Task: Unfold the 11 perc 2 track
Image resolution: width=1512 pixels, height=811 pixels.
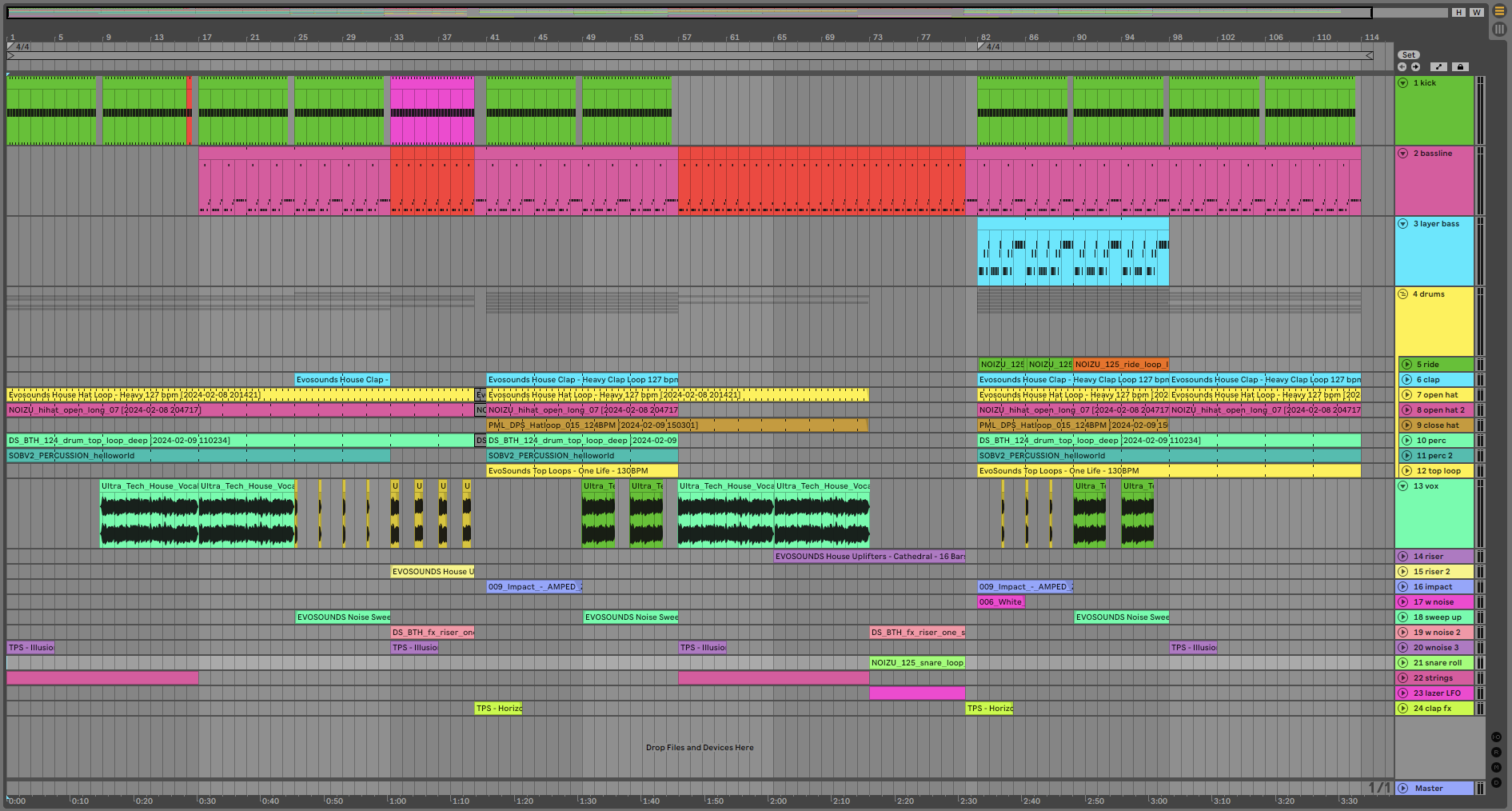Action: pos(1407,456)
